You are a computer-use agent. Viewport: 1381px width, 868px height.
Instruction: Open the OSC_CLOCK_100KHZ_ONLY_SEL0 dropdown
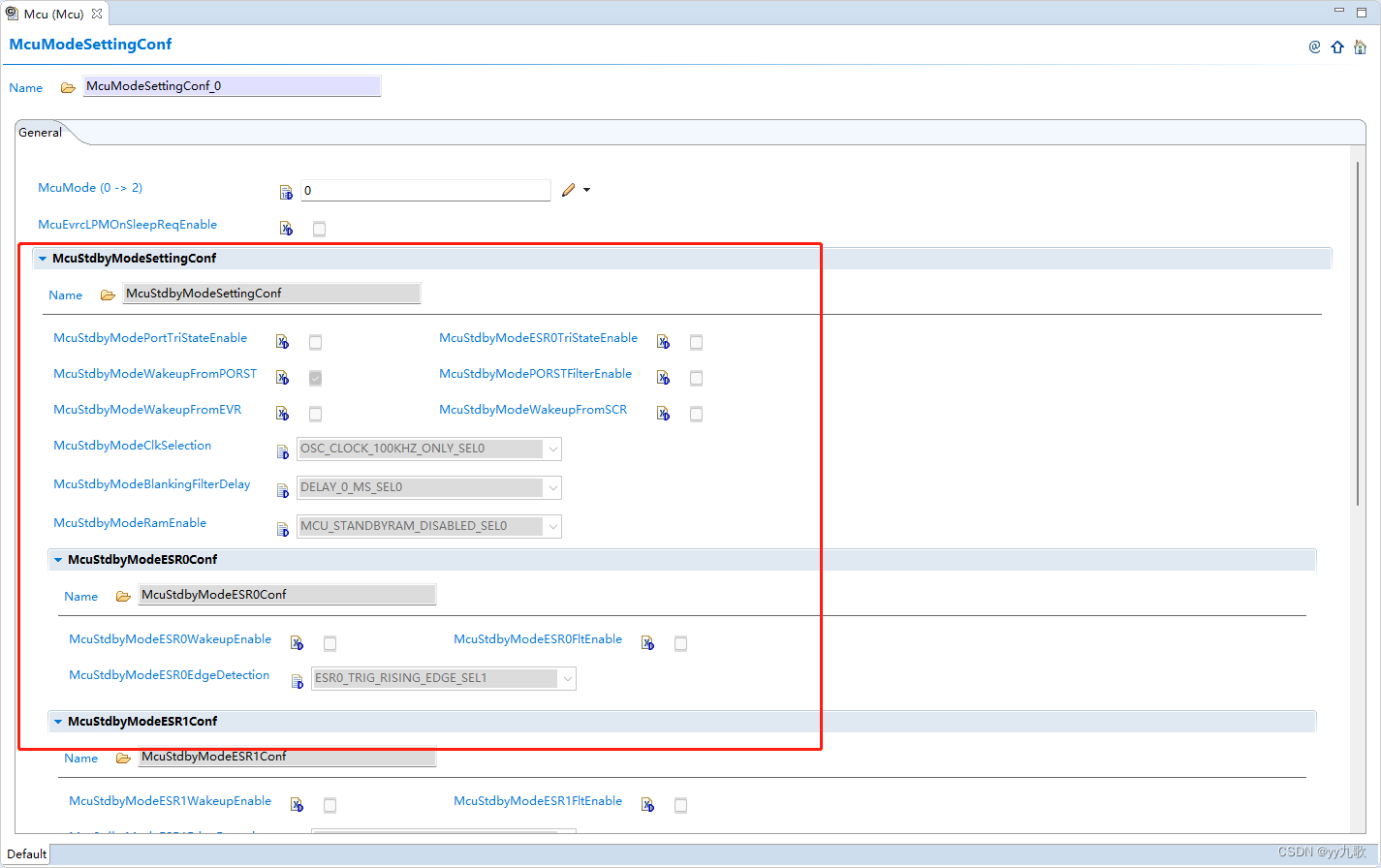coord(429,449)
